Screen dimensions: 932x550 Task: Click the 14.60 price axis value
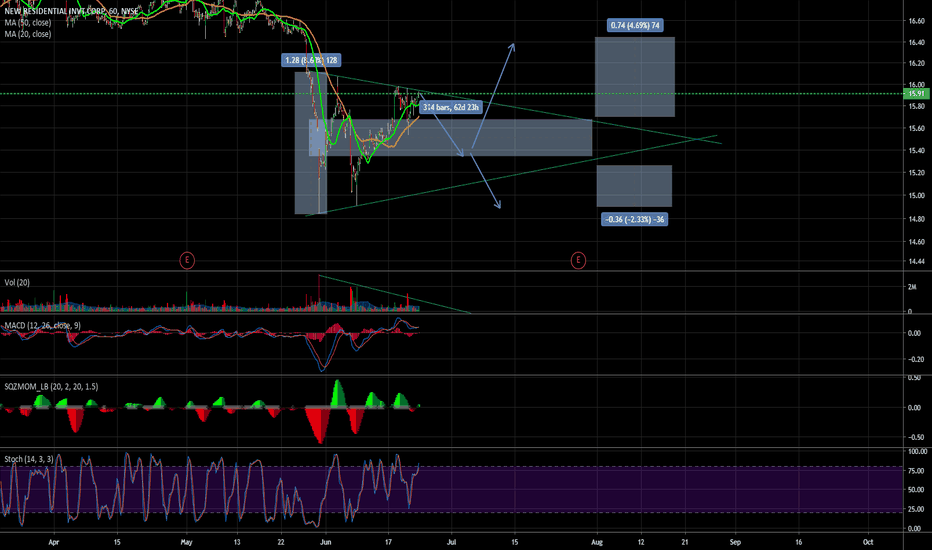(916, 242)
